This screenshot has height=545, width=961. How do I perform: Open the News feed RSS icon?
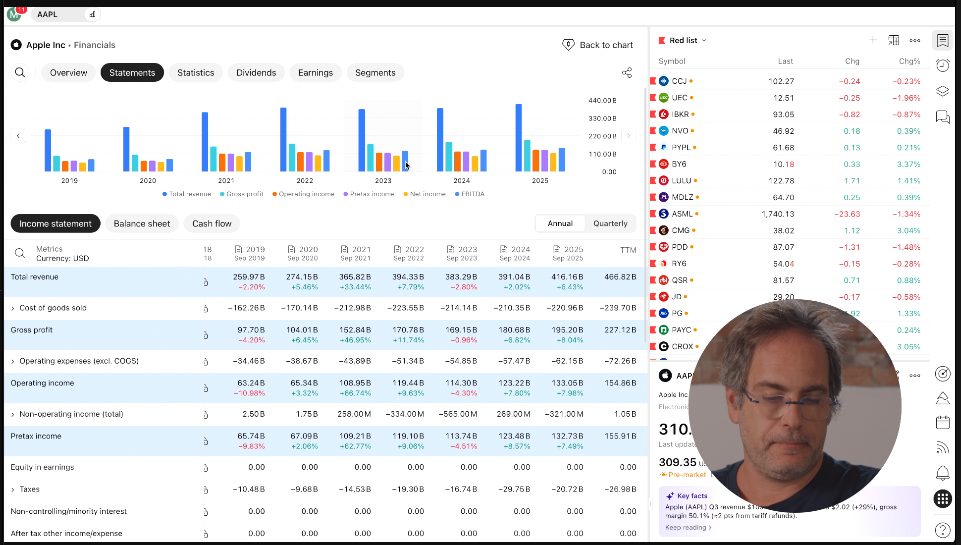click(x=942, y=448)
